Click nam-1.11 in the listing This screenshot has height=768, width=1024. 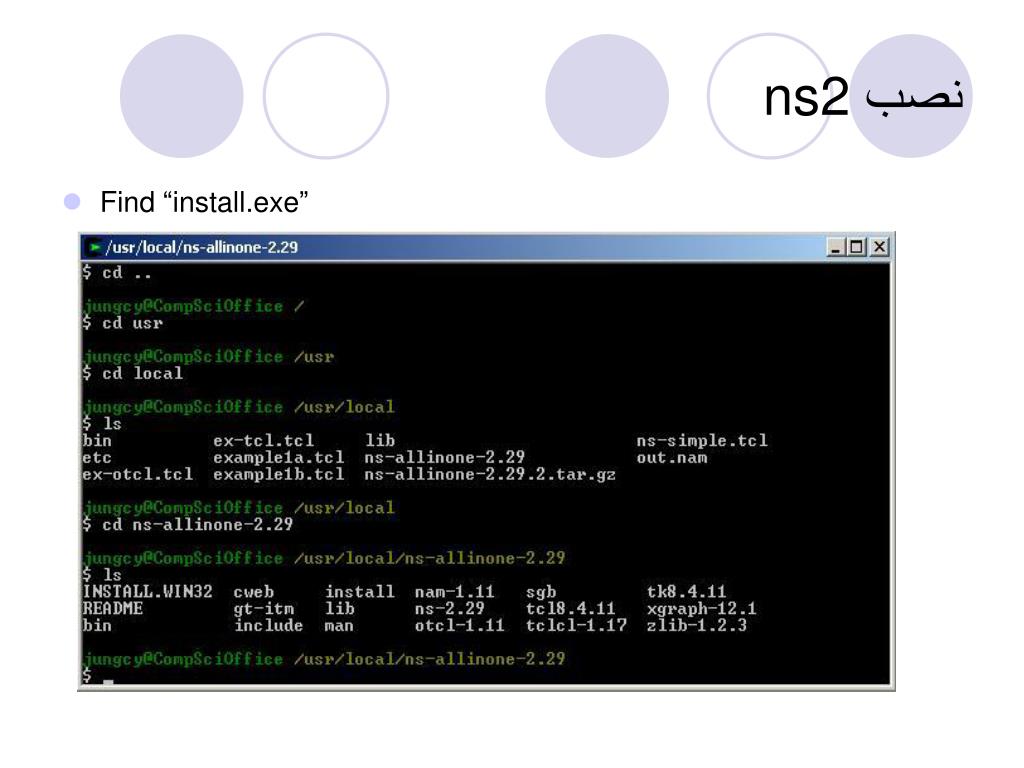tap(455, 592)
